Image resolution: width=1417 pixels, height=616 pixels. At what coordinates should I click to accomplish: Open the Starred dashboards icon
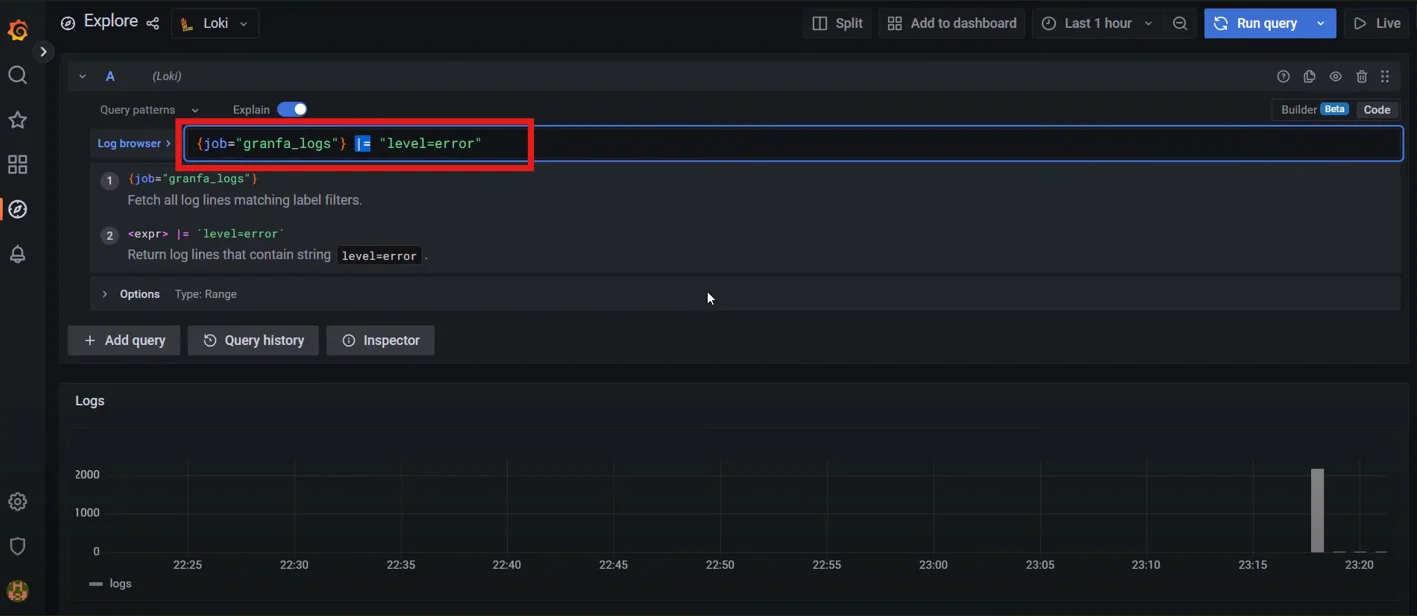[17, 119]
